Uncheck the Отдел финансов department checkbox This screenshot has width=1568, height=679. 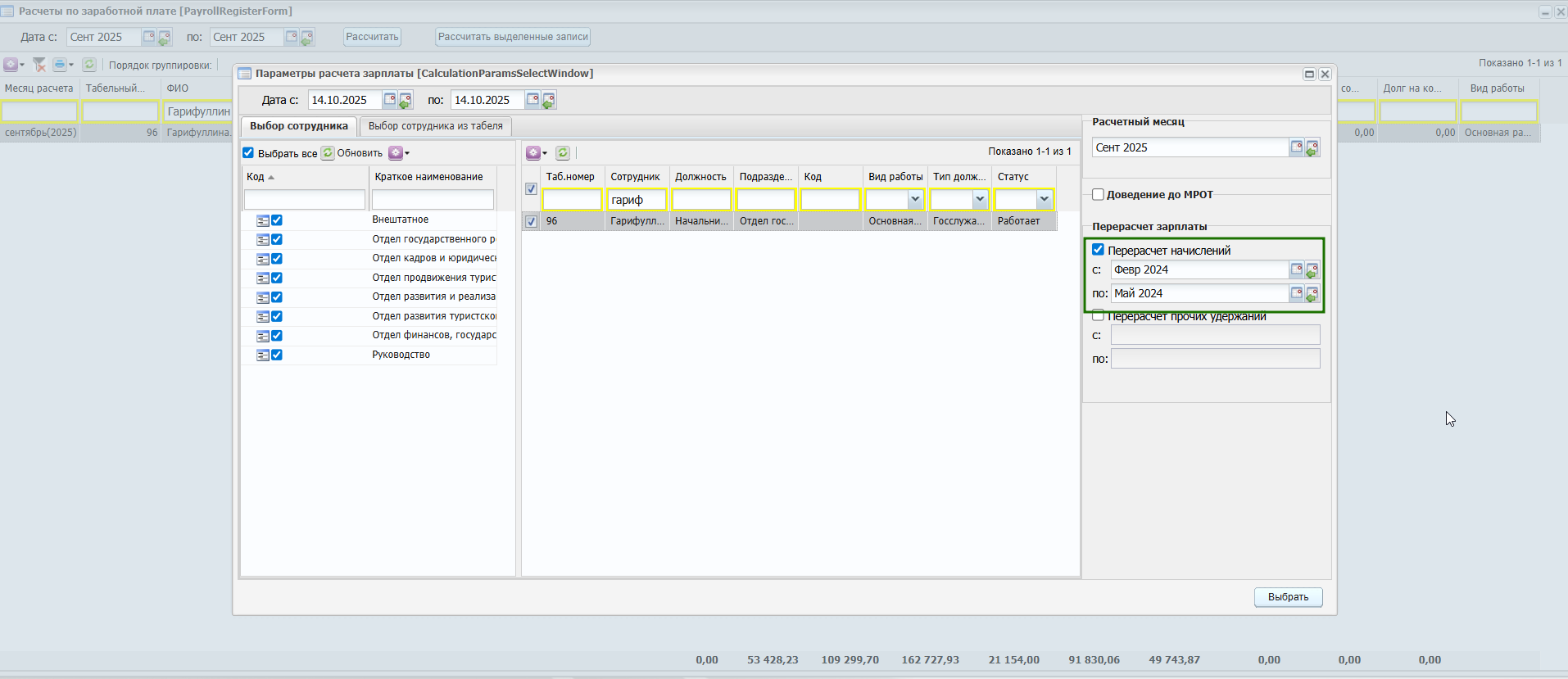point(277,336)
